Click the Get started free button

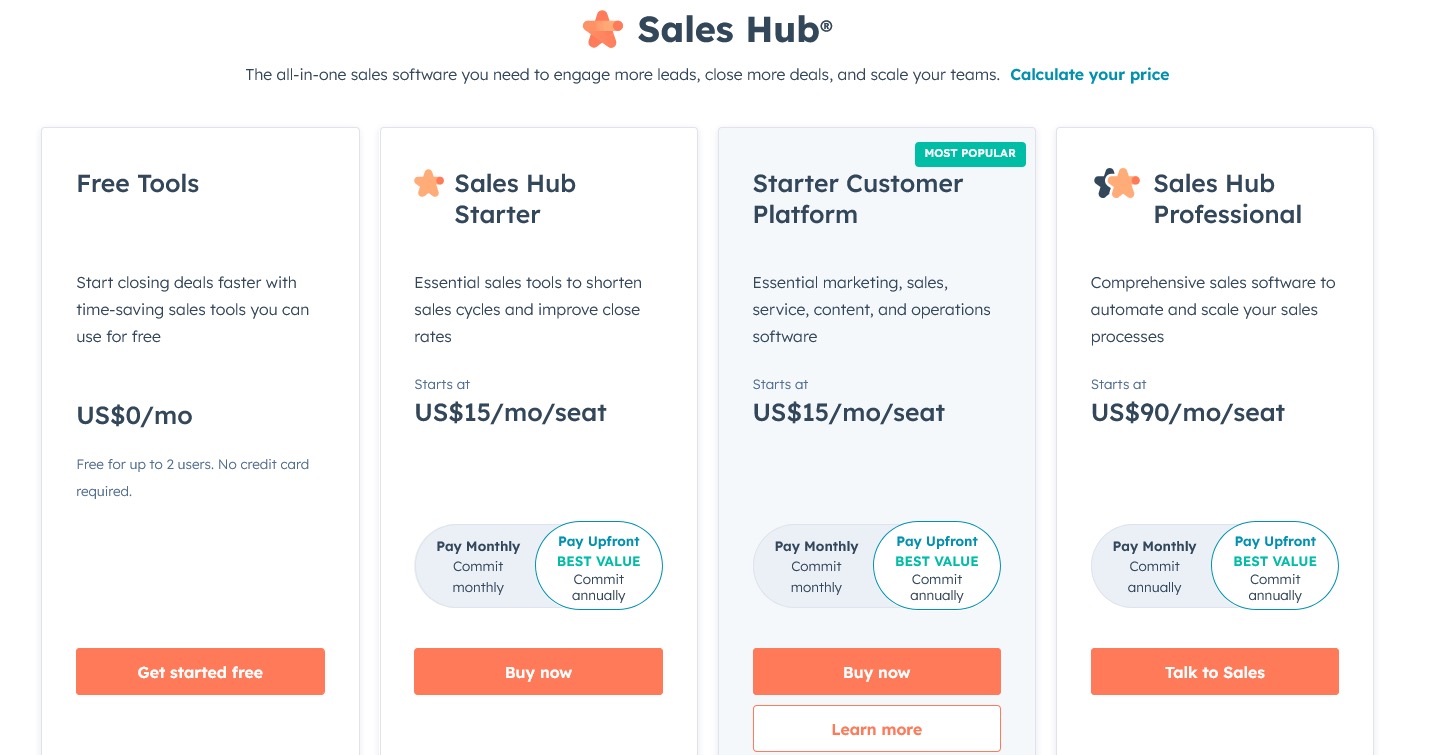[200, 671]
